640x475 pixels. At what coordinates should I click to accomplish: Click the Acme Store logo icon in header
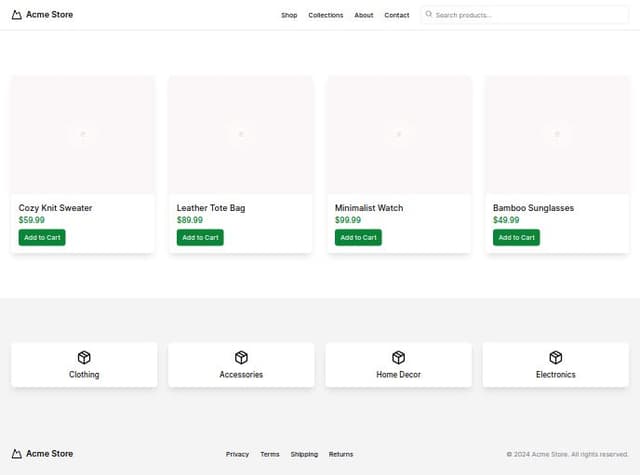(x=16, y=15)
